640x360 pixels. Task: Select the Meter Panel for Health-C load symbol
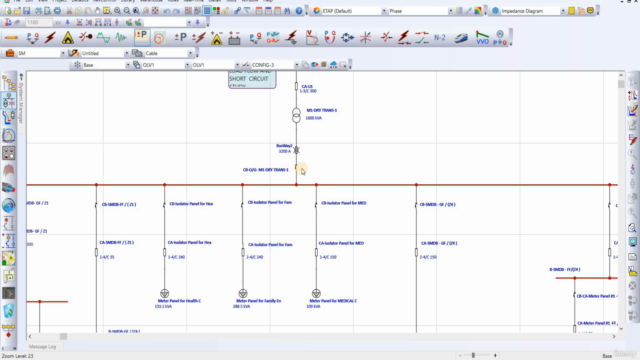pos(164,293)
